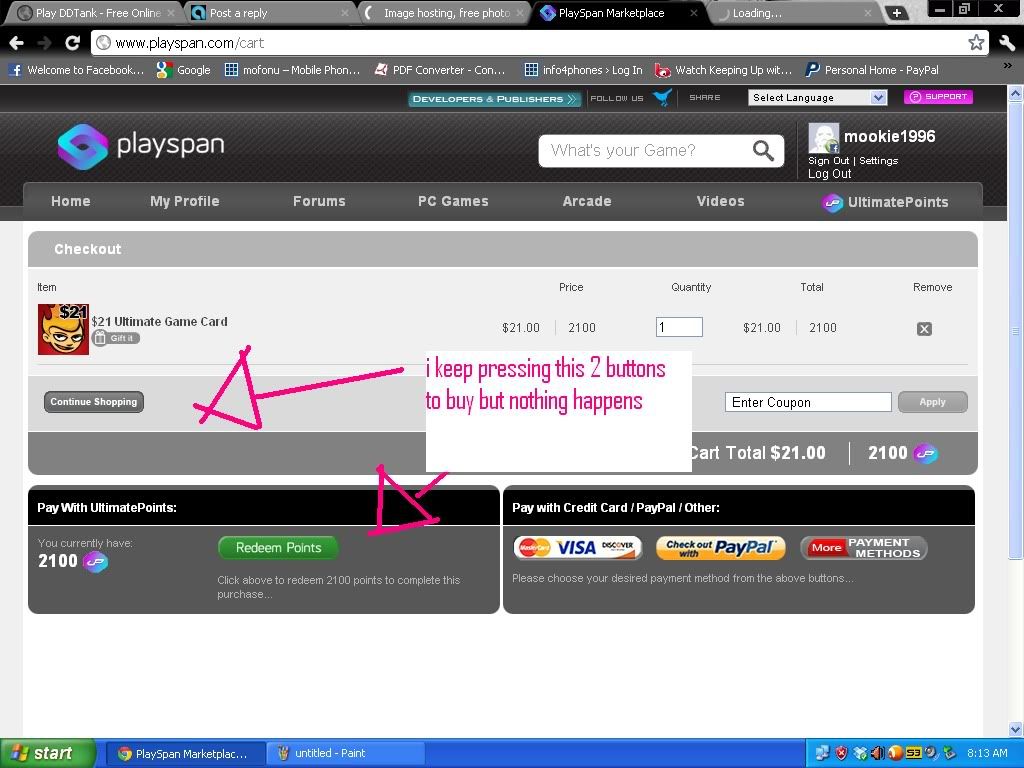The height and width of the screenshot is (768, 1024).
Task: Open info4phones Log In bookmark
Action: [x=583, y=70]
